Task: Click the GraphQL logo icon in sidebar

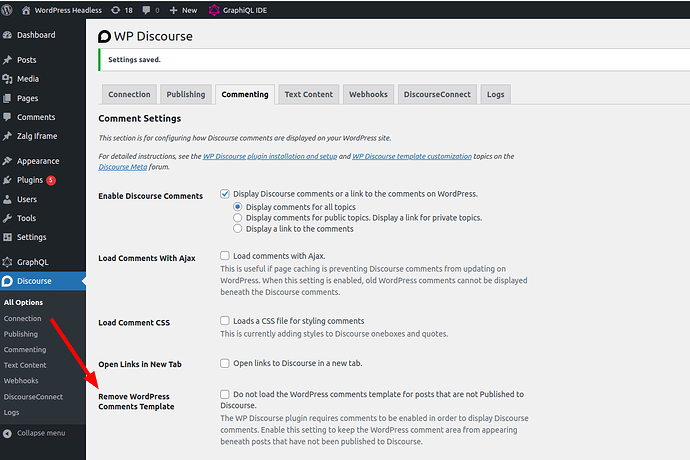Action: [7, 262]
